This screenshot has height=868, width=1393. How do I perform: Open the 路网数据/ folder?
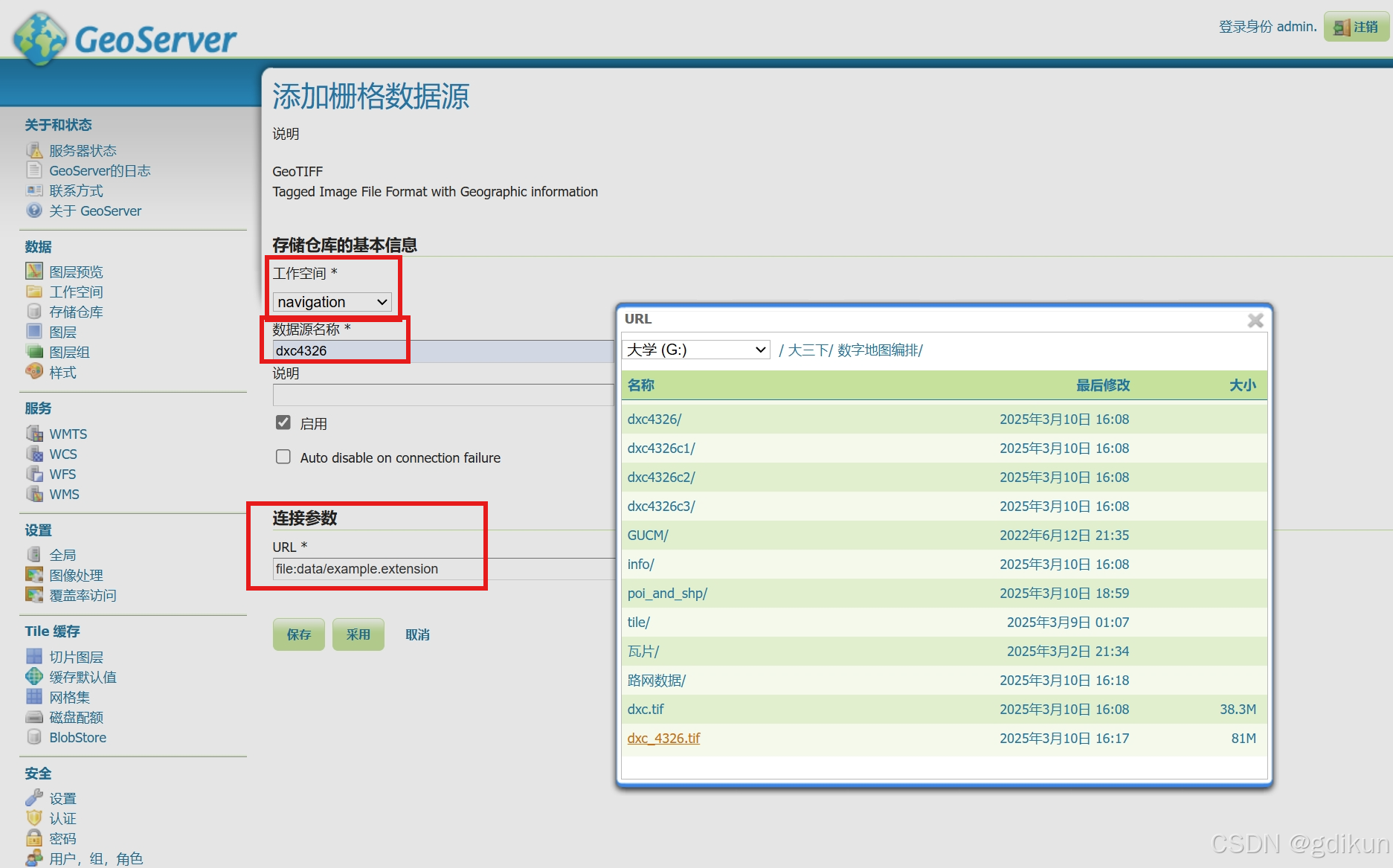point(657,681)
